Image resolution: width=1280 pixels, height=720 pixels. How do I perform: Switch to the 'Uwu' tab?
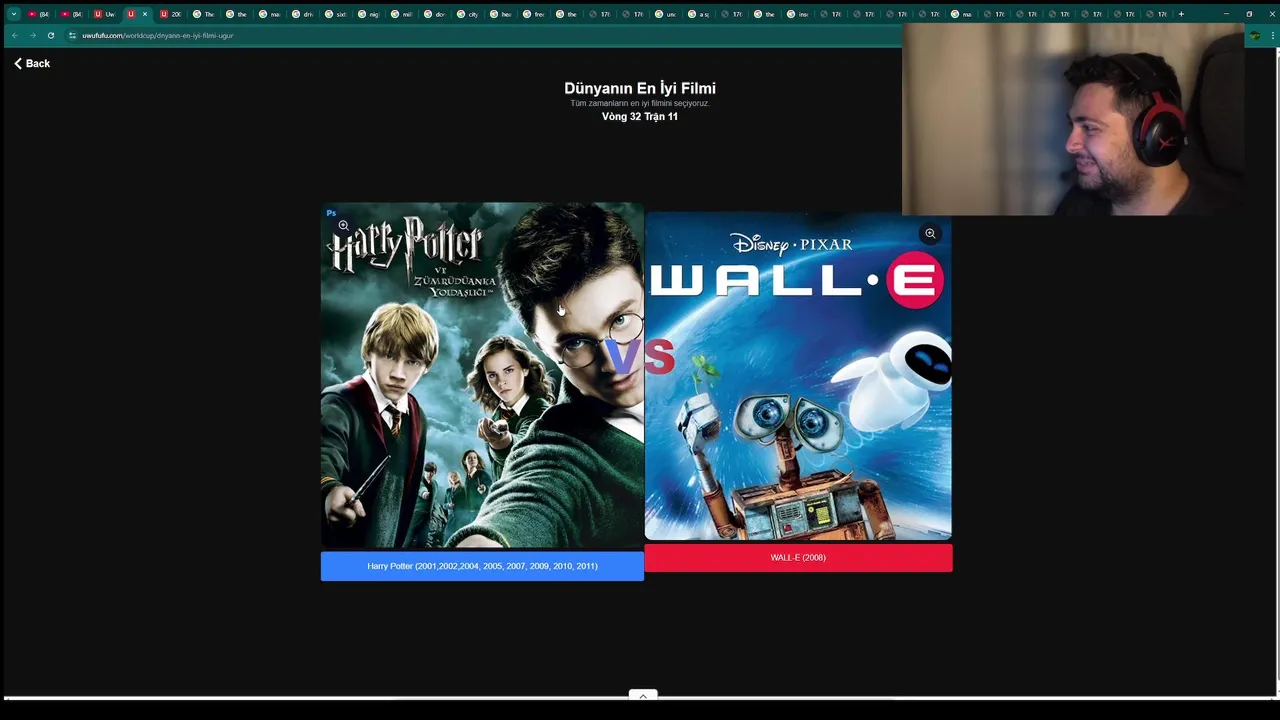[104, 14]
